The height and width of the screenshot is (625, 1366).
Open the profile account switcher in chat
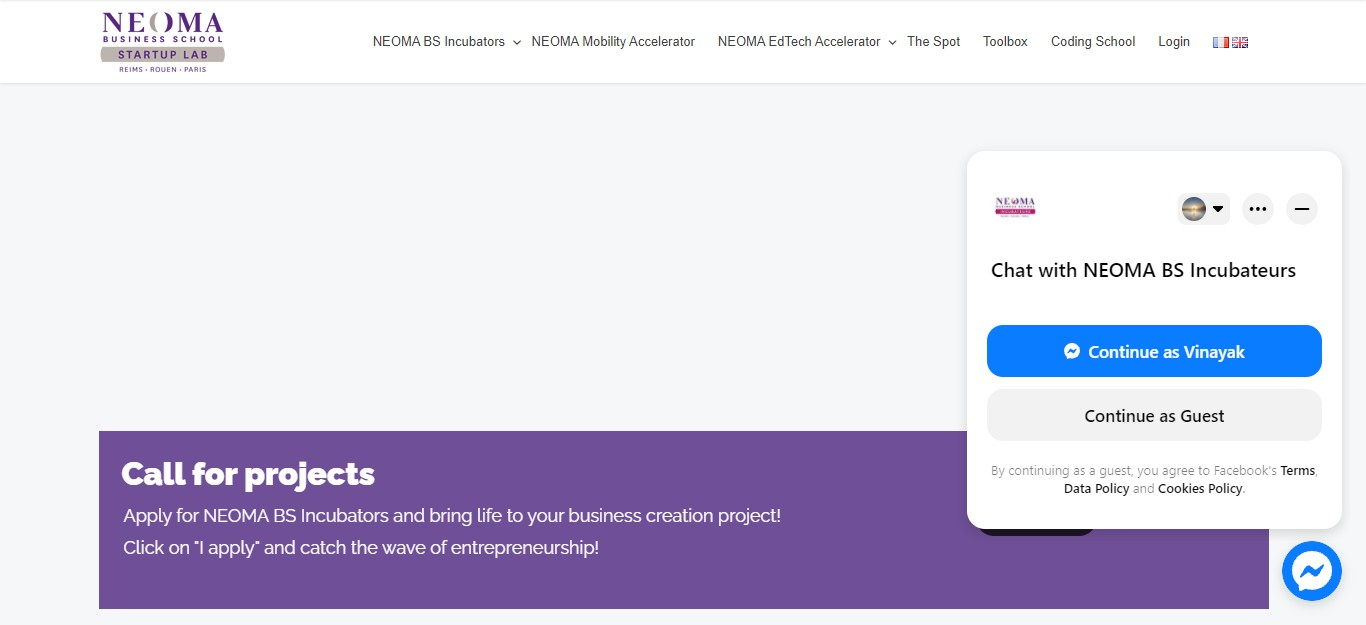pos(1204,209)
